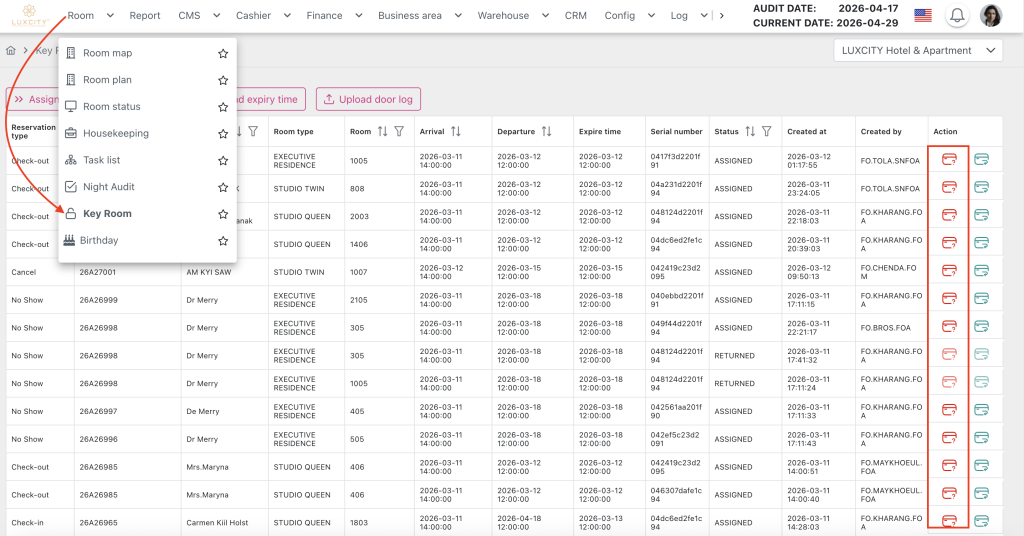Click the filter icon in Room column
The image size is (1024, 536).
399,131
